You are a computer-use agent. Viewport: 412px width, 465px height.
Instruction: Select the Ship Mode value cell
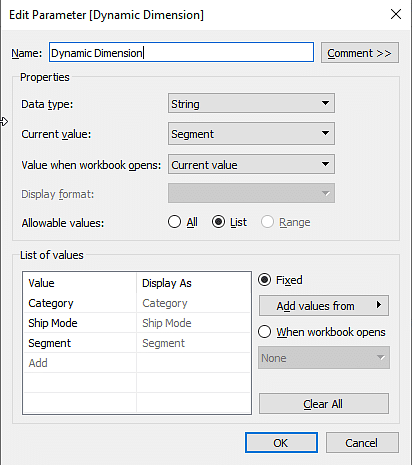80,323
